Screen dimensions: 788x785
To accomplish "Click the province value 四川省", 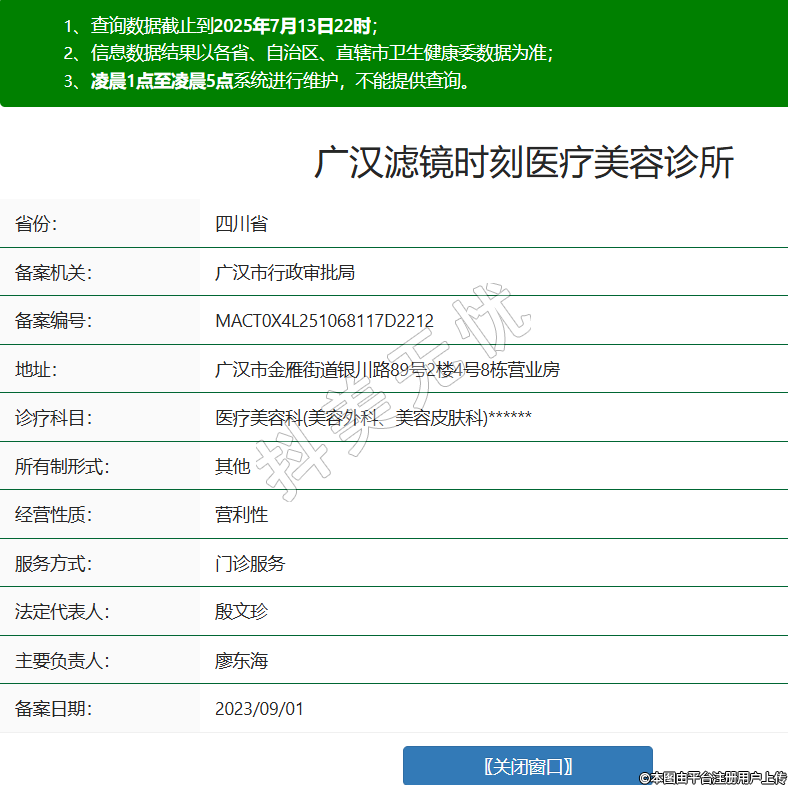I will (x=241, y=224).
